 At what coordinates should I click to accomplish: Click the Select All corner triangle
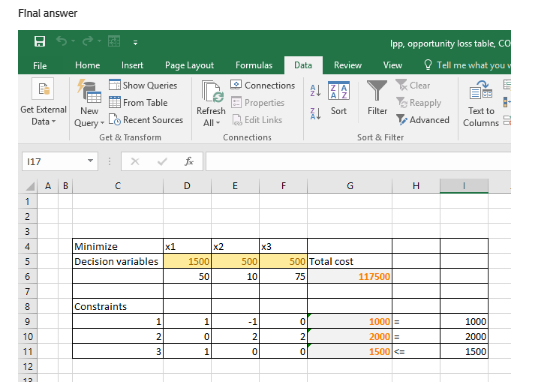point(30,186)
